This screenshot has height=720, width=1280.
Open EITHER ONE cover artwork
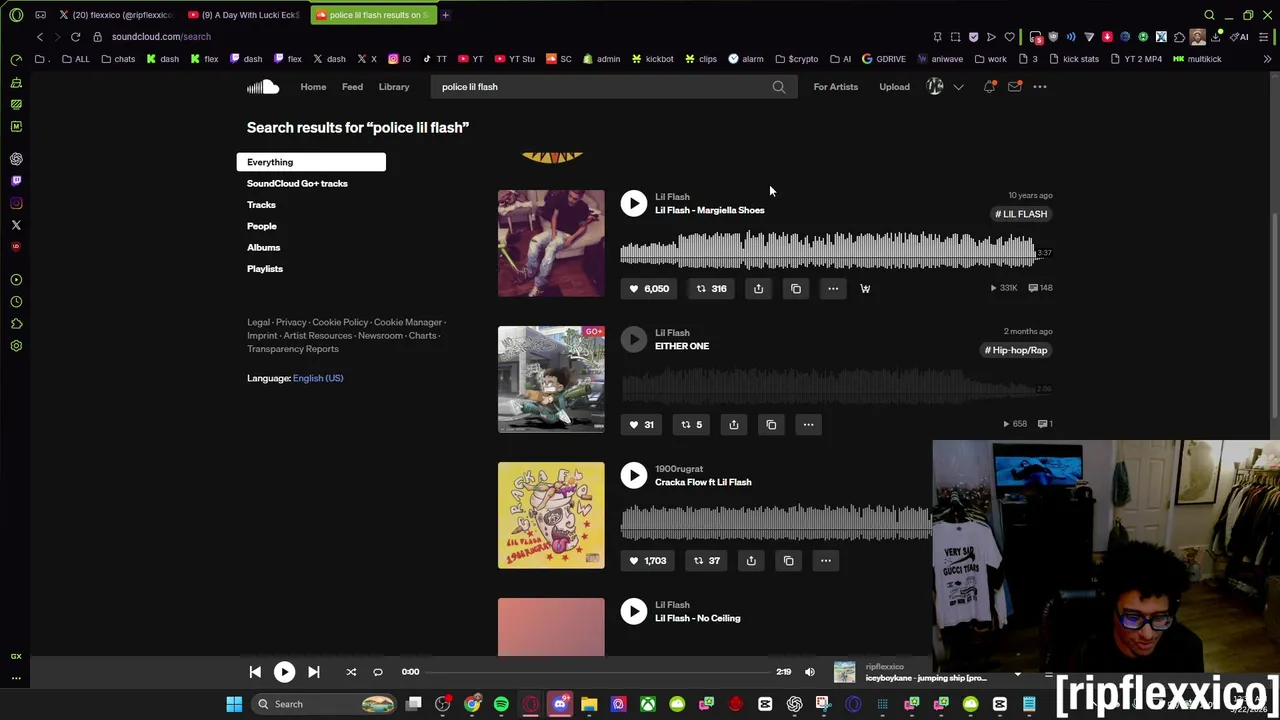[x=551, y=379]
